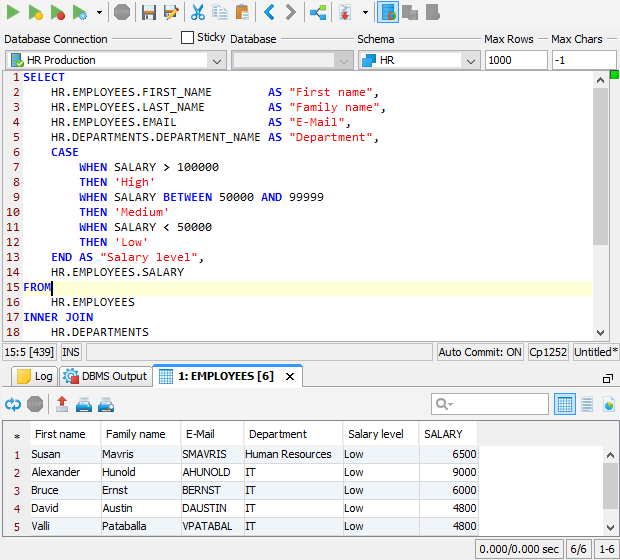The image size is (620, 560).
Task: Navigate back with the left arrow icon
Action: [x=269, y=13]
